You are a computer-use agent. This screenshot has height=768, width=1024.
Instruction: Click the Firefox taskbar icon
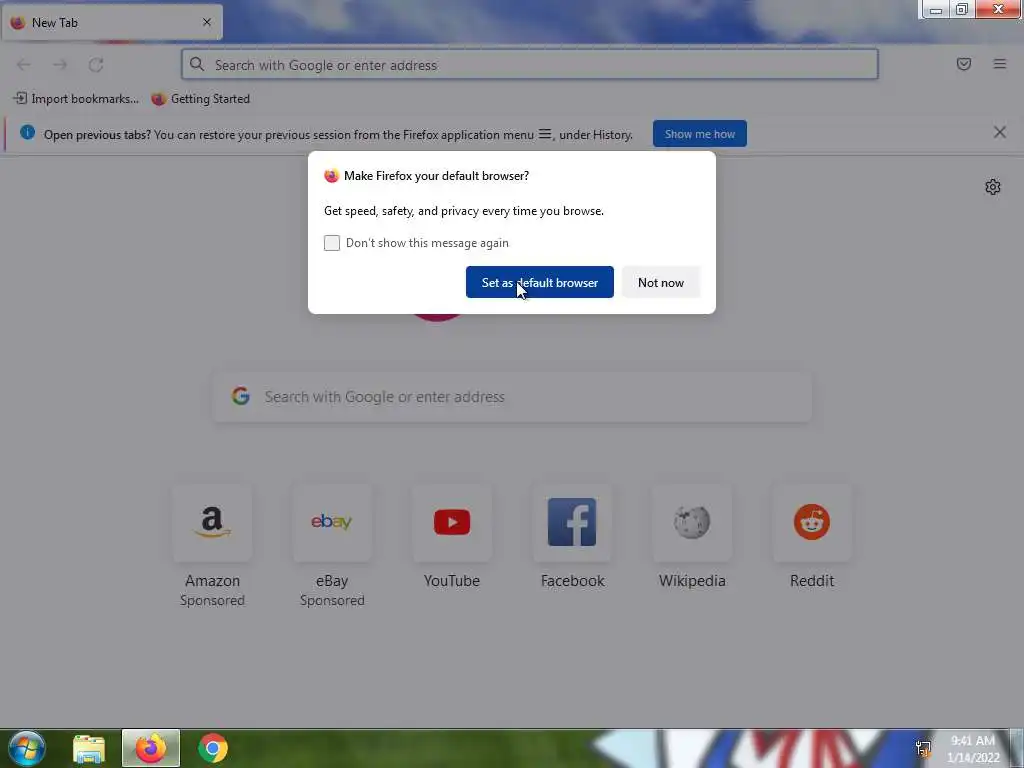(x=151, y=748)
